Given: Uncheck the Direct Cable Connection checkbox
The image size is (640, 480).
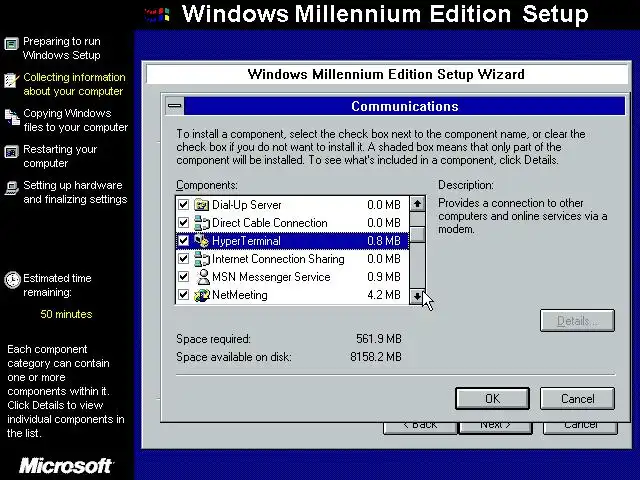Looking at the screenshot, I should [x=183, y=222].
